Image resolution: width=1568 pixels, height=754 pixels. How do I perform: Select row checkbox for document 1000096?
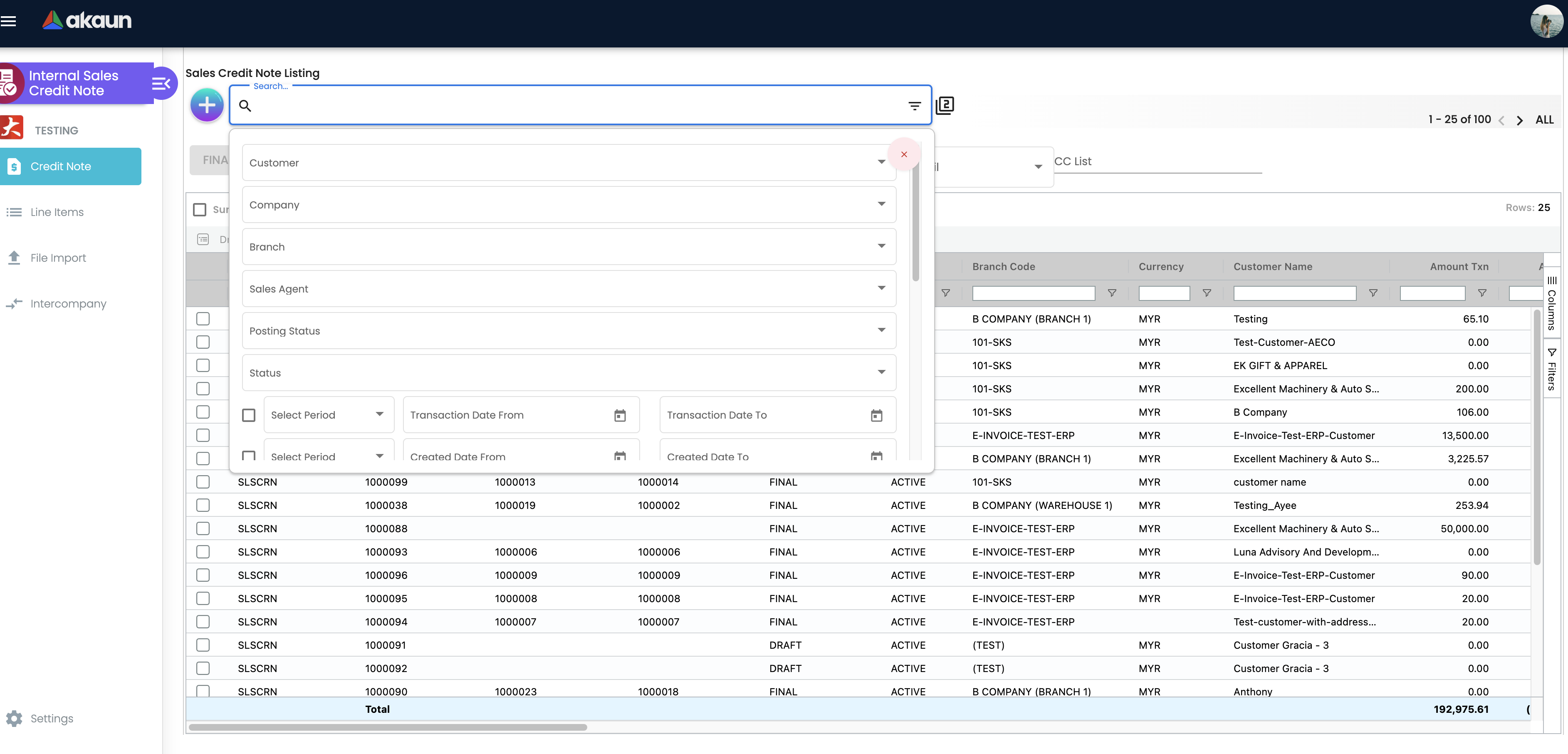[x=203, y=575]
